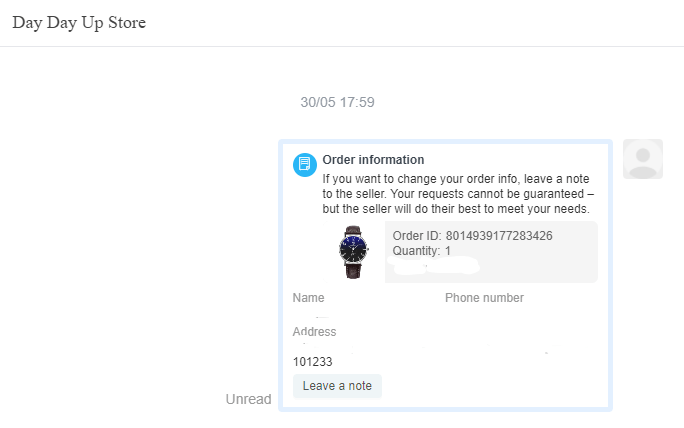This screenshot has height=428, width=684.
Task: Click the 30/05 17:59 timestamp
Action: [337, 102]
